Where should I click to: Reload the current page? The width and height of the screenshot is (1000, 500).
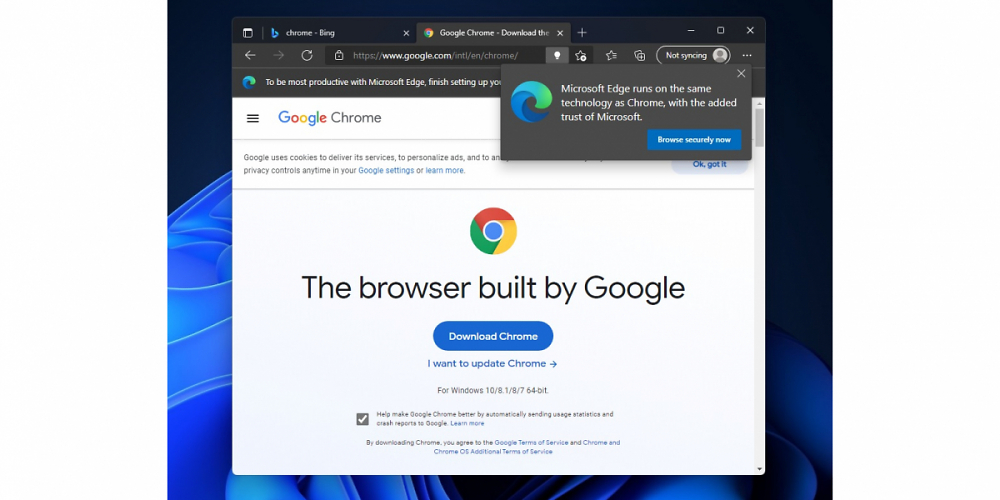(x=307, y=55)
